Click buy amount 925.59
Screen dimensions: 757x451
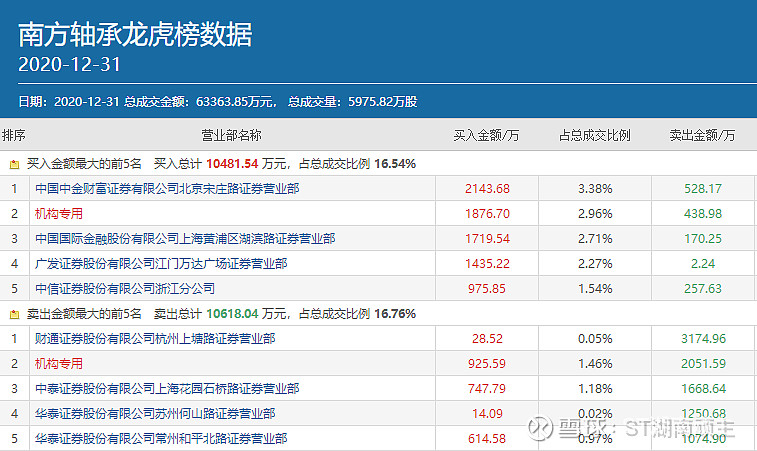tap(487, 364)
